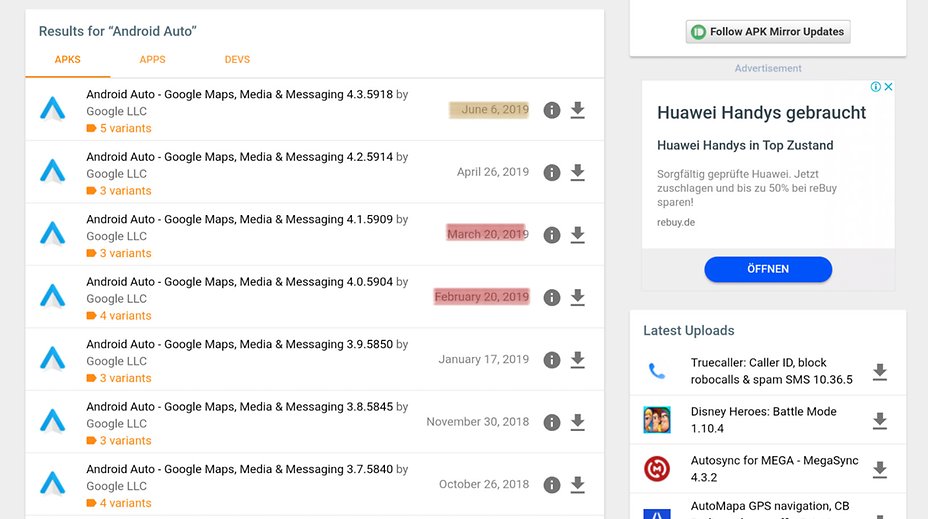Viewport: 928px width, 519px height.
Task: Click the March 20, 2019 date
Action: tap(488, 234)
